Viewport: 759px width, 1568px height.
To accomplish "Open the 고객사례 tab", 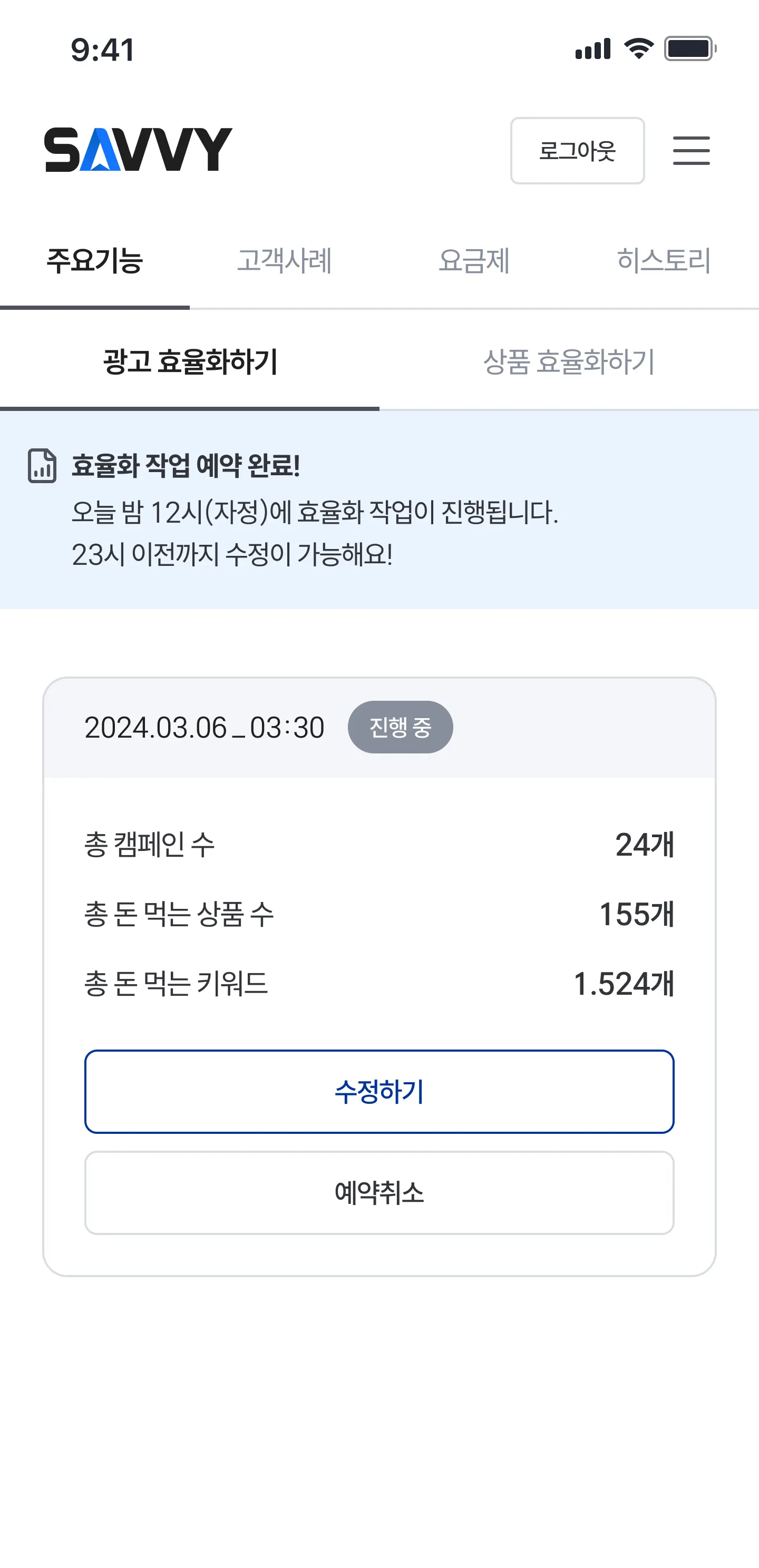I will (x=285, y=261).
